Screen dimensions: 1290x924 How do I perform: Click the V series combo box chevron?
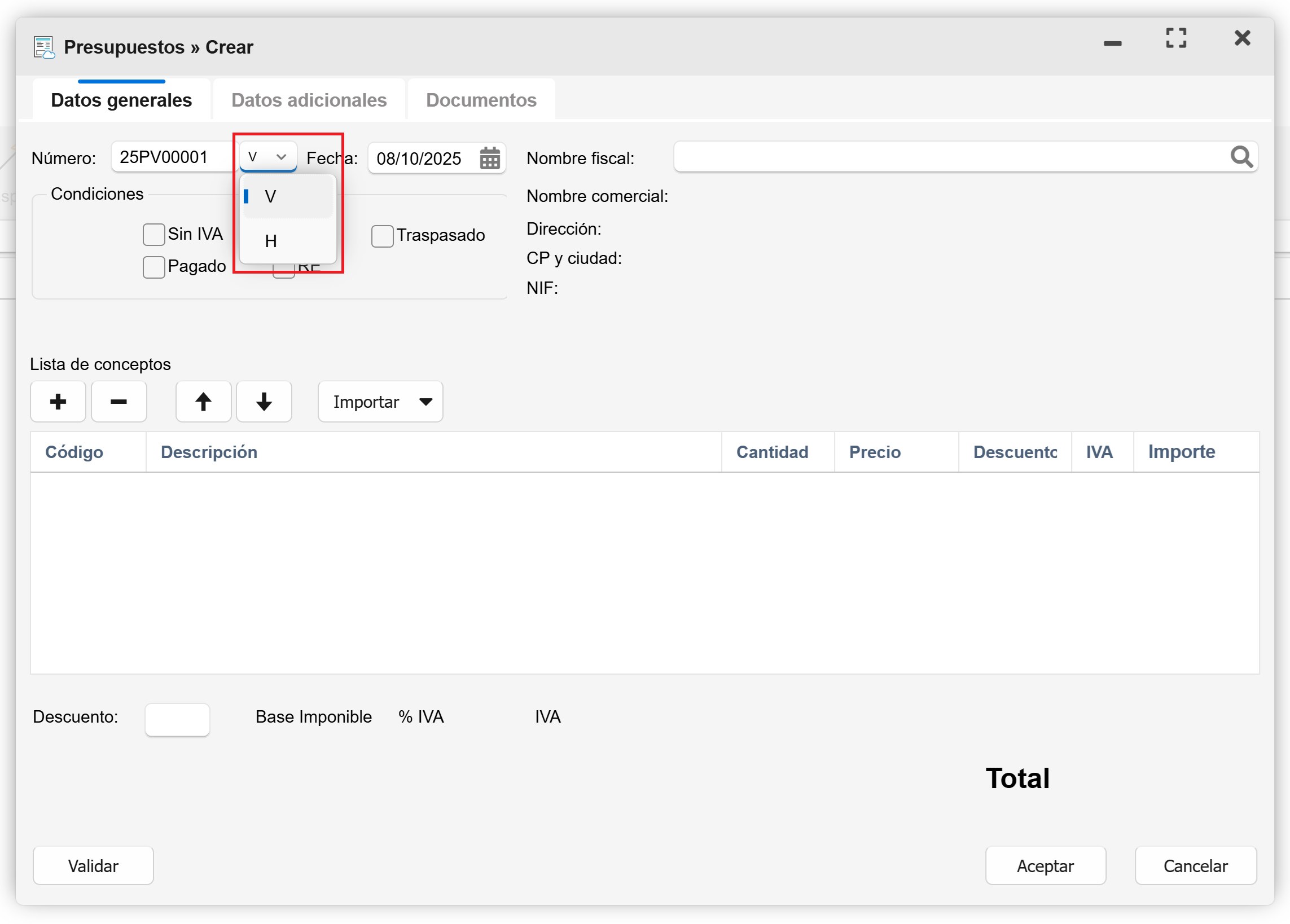click(x=281, y=157)
